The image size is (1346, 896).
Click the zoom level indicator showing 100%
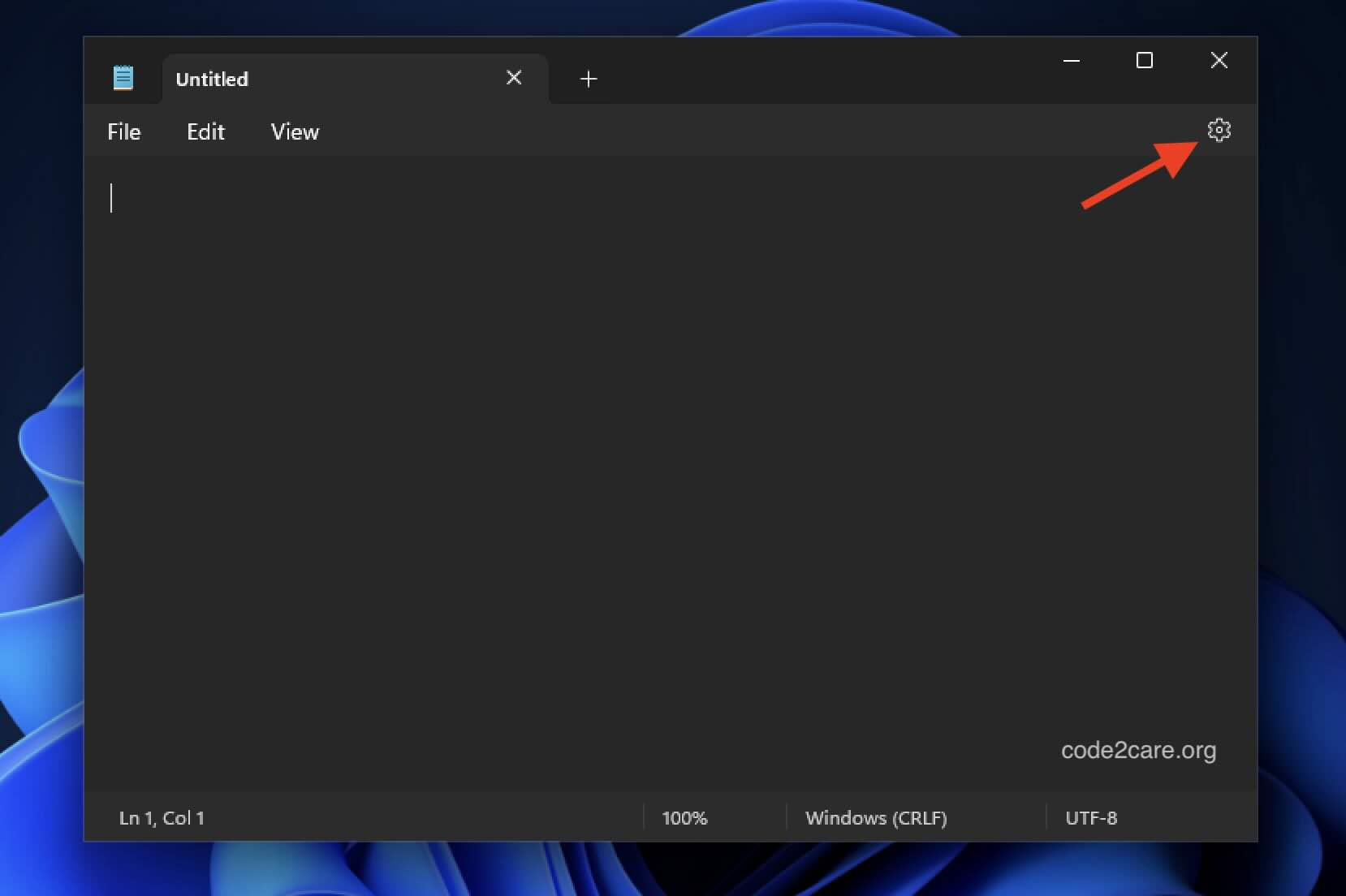click(684, 818)
